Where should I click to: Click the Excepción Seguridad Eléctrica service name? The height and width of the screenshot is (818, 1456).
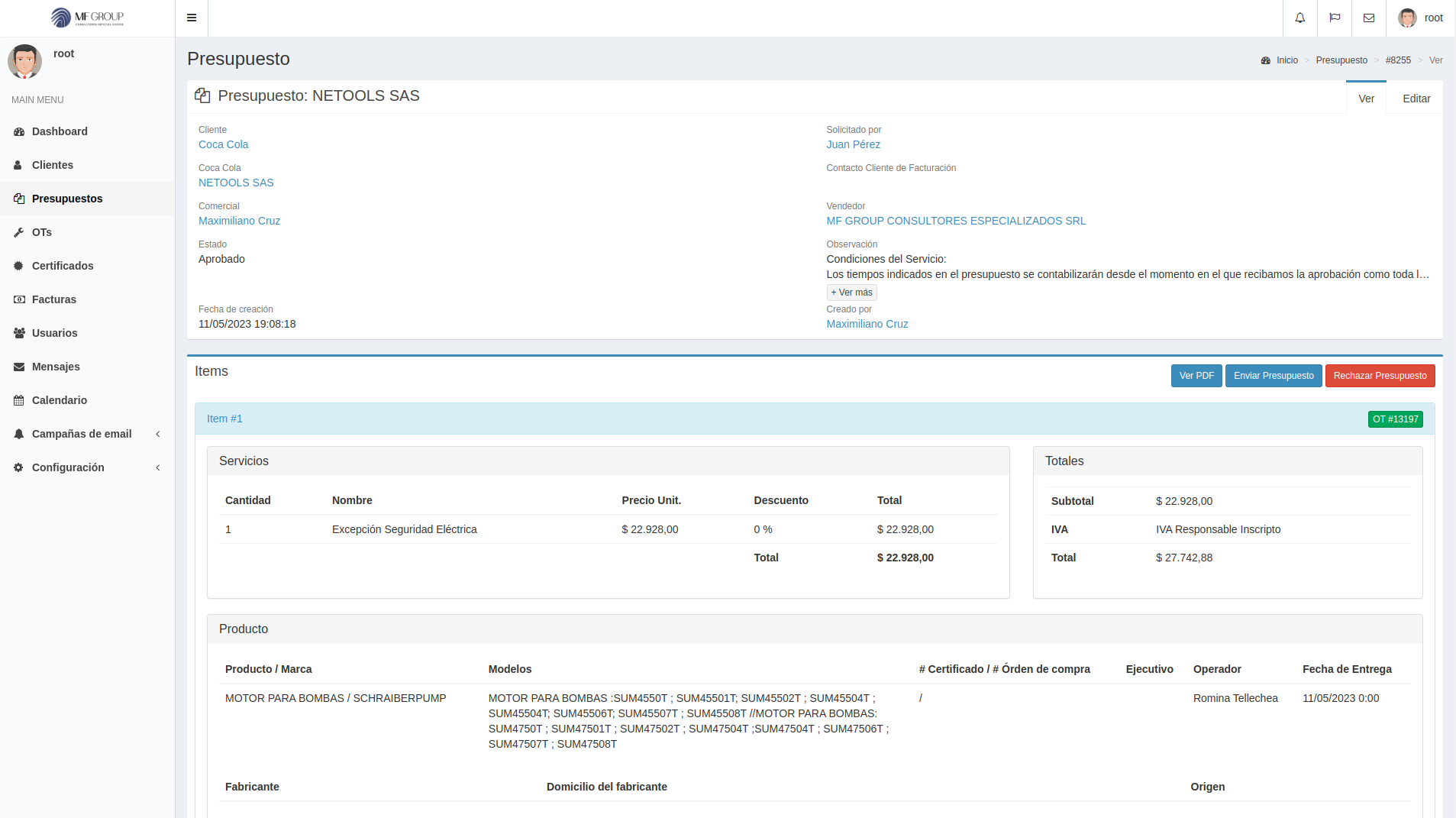(x=404, y=529)
